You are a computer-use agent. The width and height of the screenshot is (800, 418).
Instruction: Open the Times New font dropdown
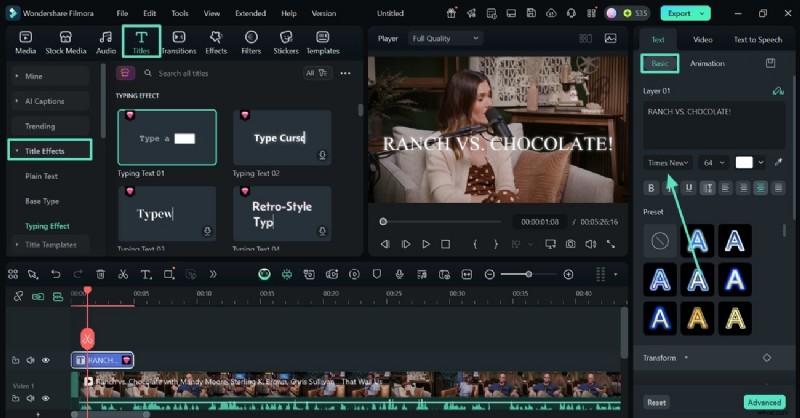pos(667,162)
